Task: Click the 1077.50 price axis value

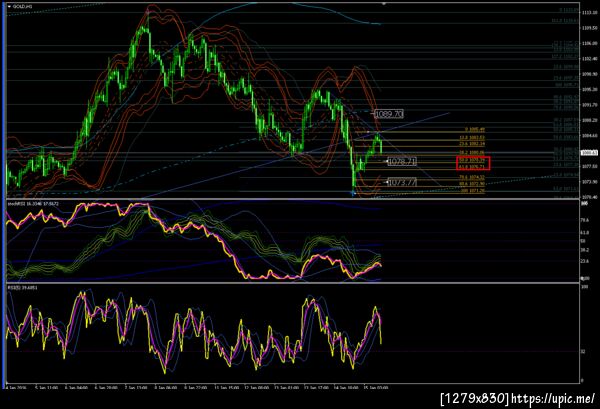Action: (x=590, y=166)
